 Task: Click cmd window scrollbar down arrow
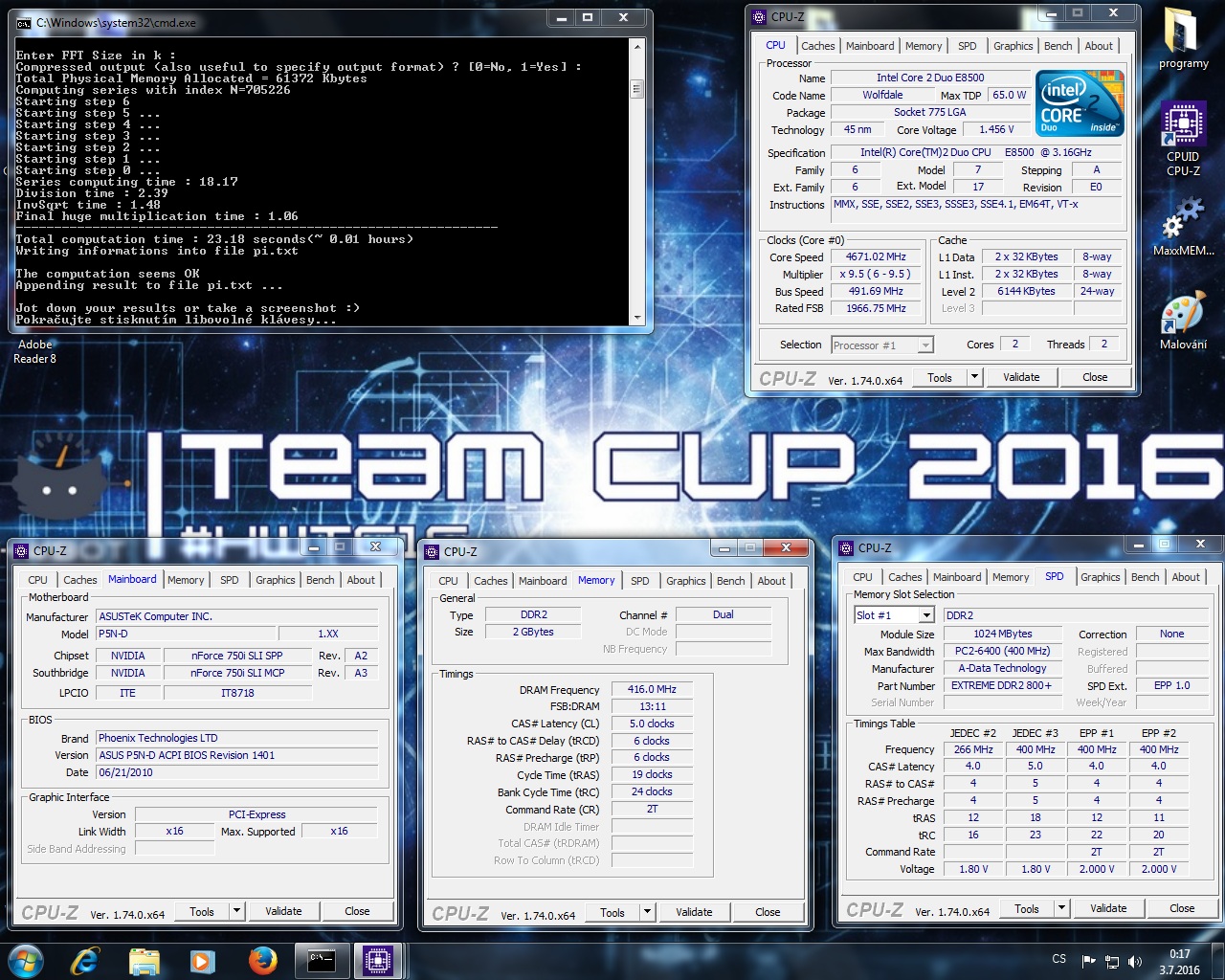point(637,317)
